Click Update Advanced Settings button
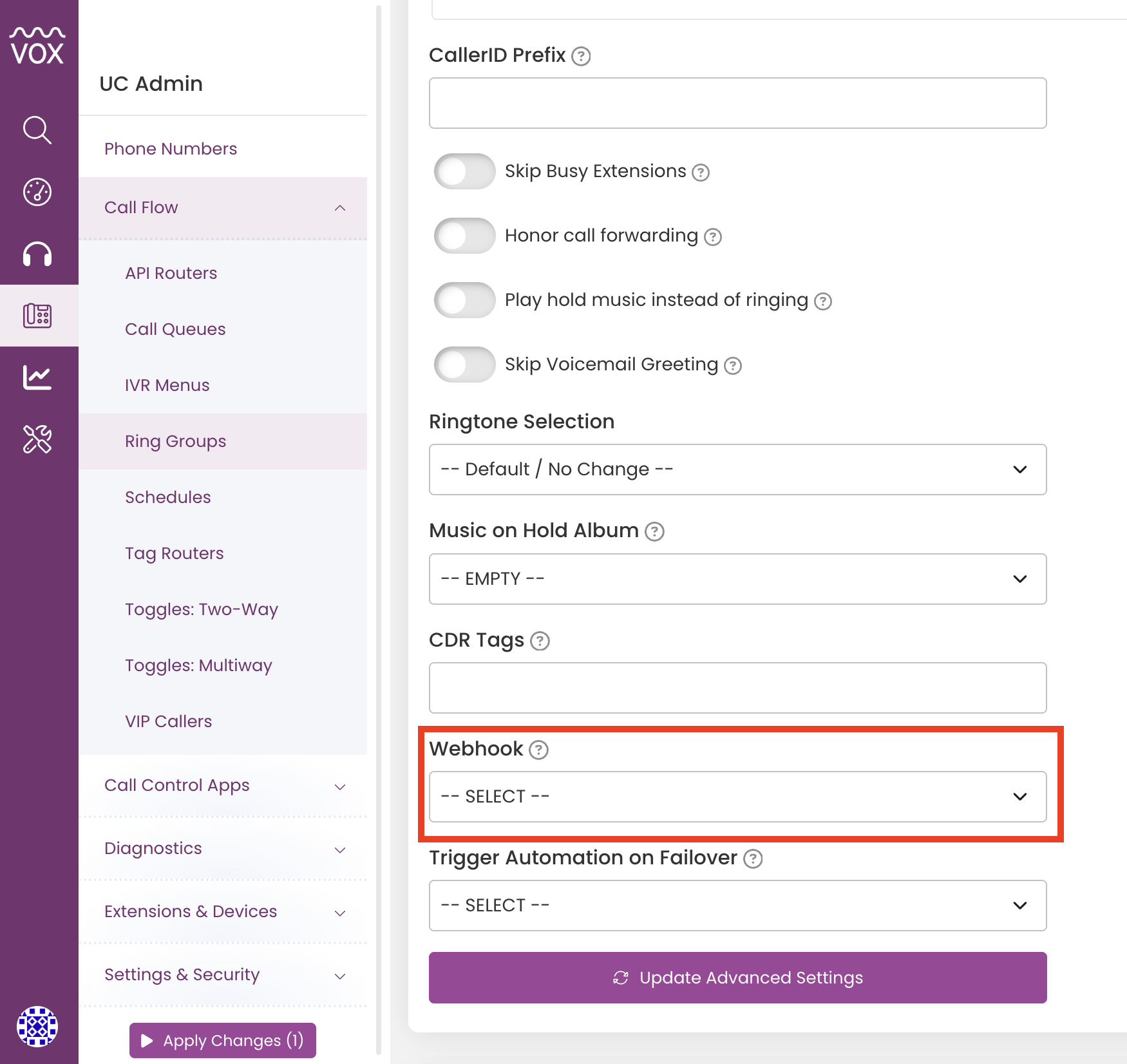 pos(737,978)
